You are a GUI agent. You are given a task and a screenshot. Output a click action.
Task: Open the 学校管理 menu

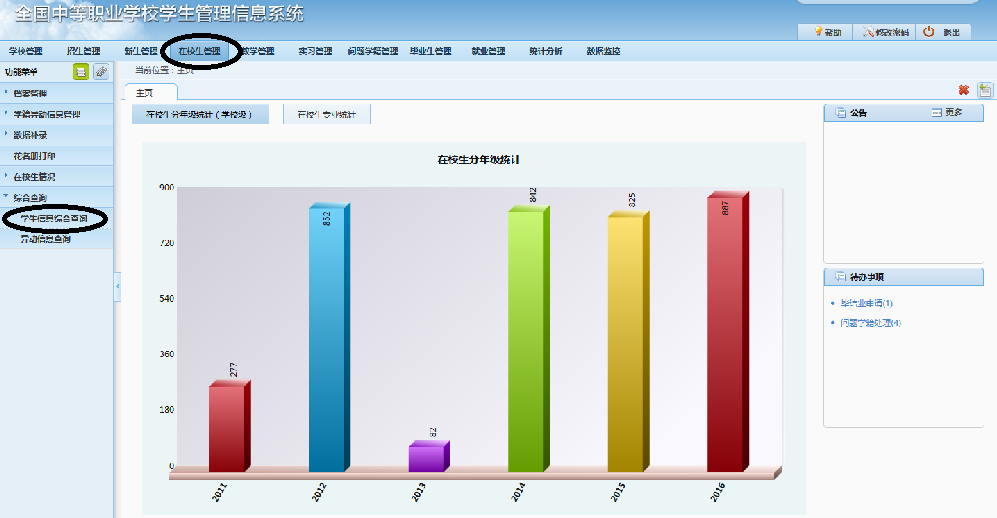coord(25,51)
